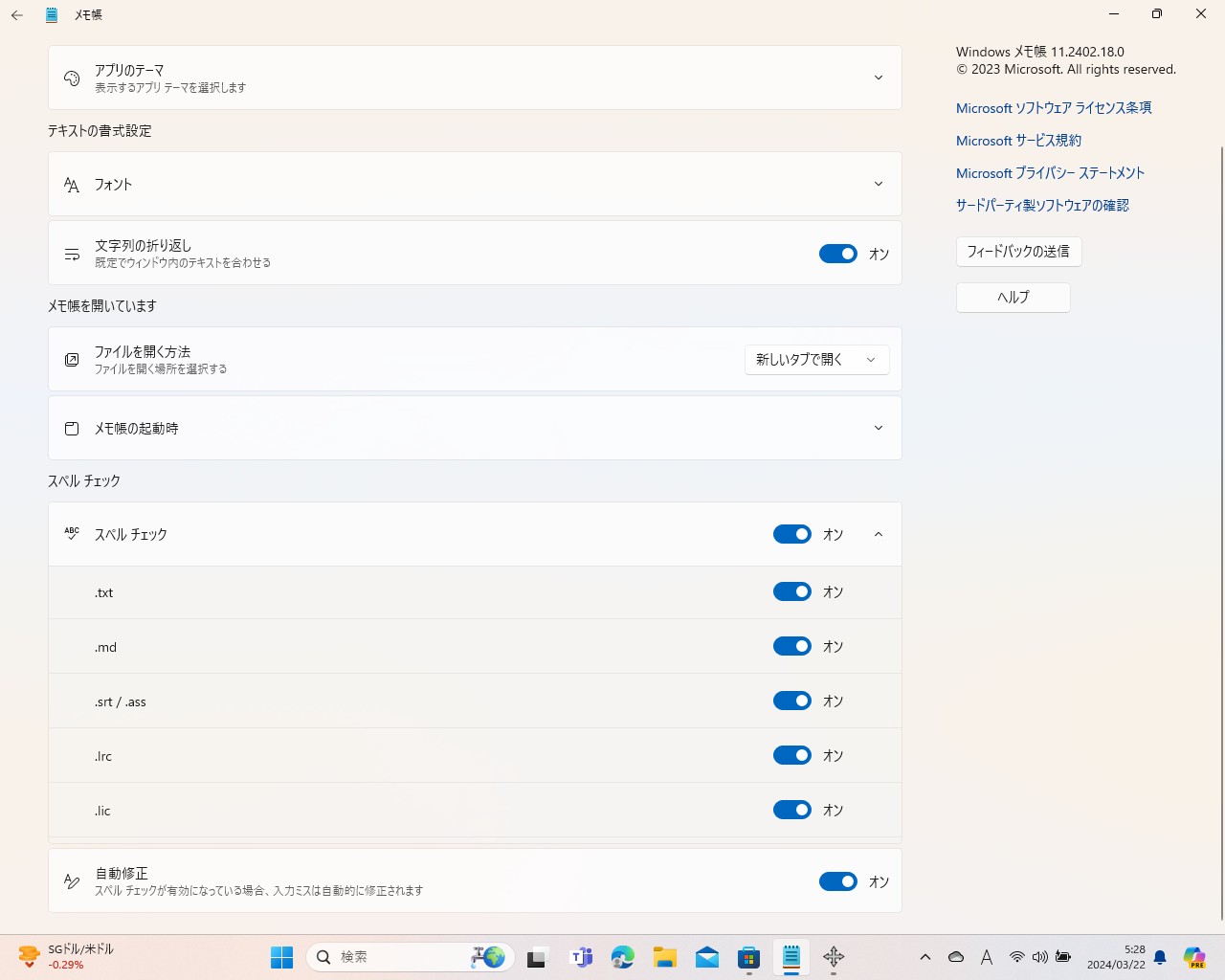Switch off spell check for .lrc
Screen dimensions: 1225x980
(792, 756)
